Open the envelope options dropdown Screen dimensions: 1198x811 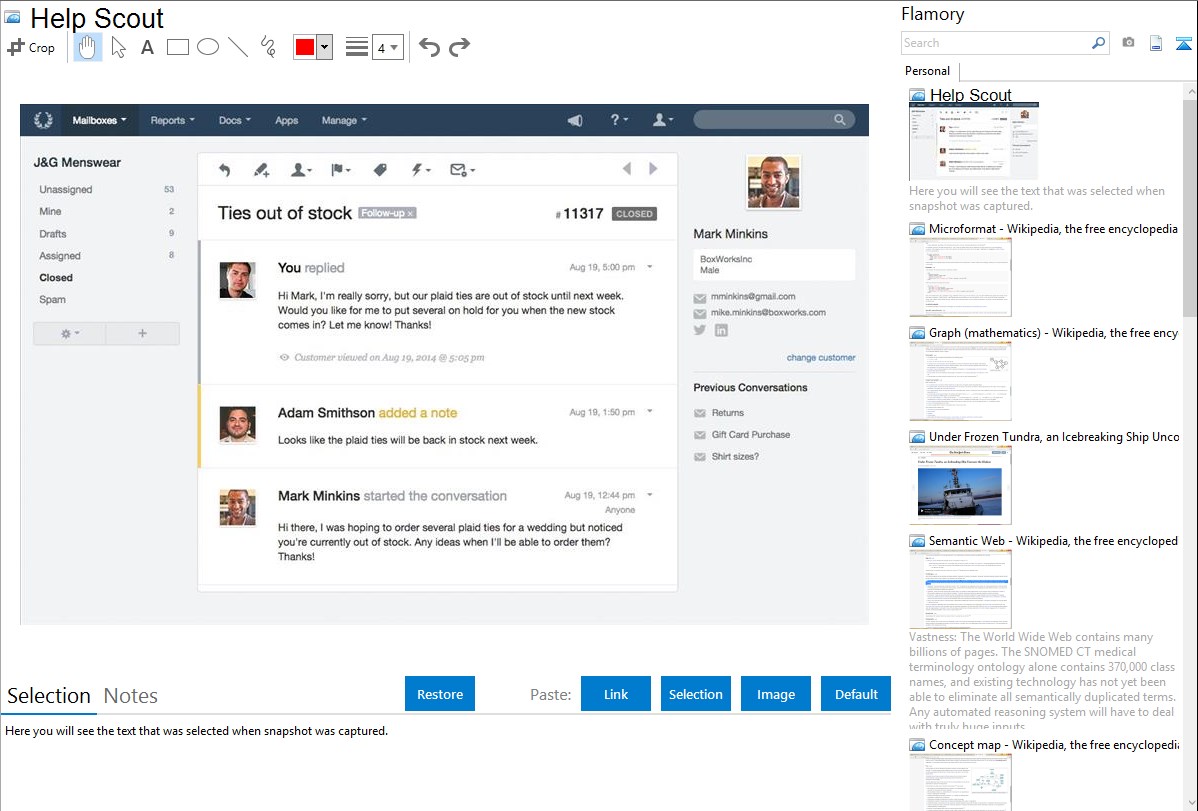[x=462, y=170]
